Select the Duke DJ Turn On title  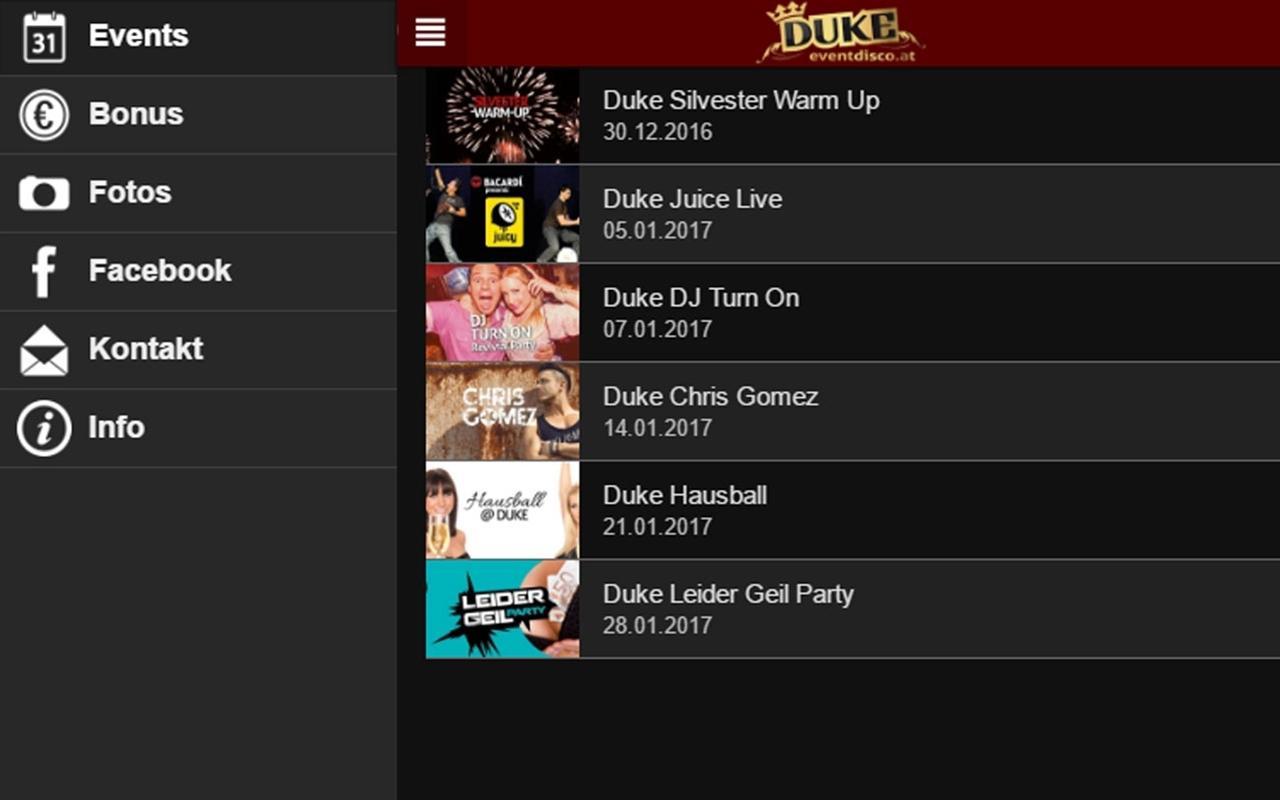701,298
